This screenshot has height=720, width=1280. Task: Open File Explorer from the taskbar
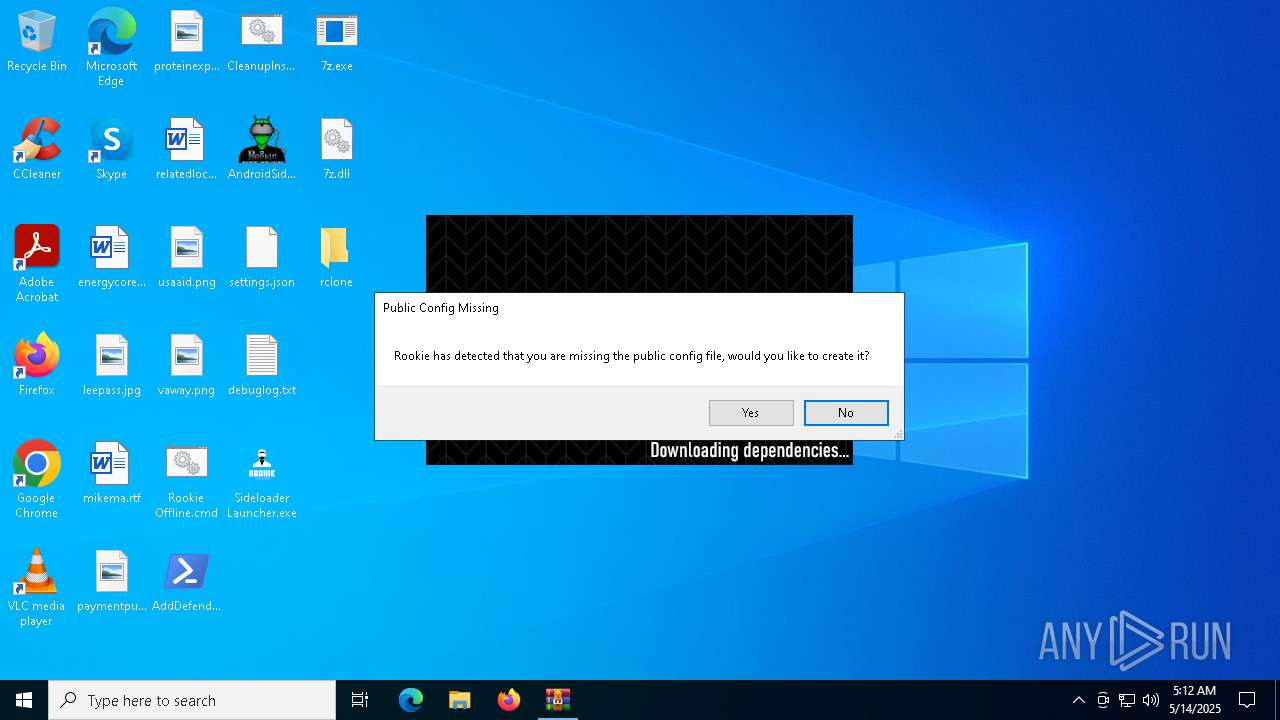(460, 700)
